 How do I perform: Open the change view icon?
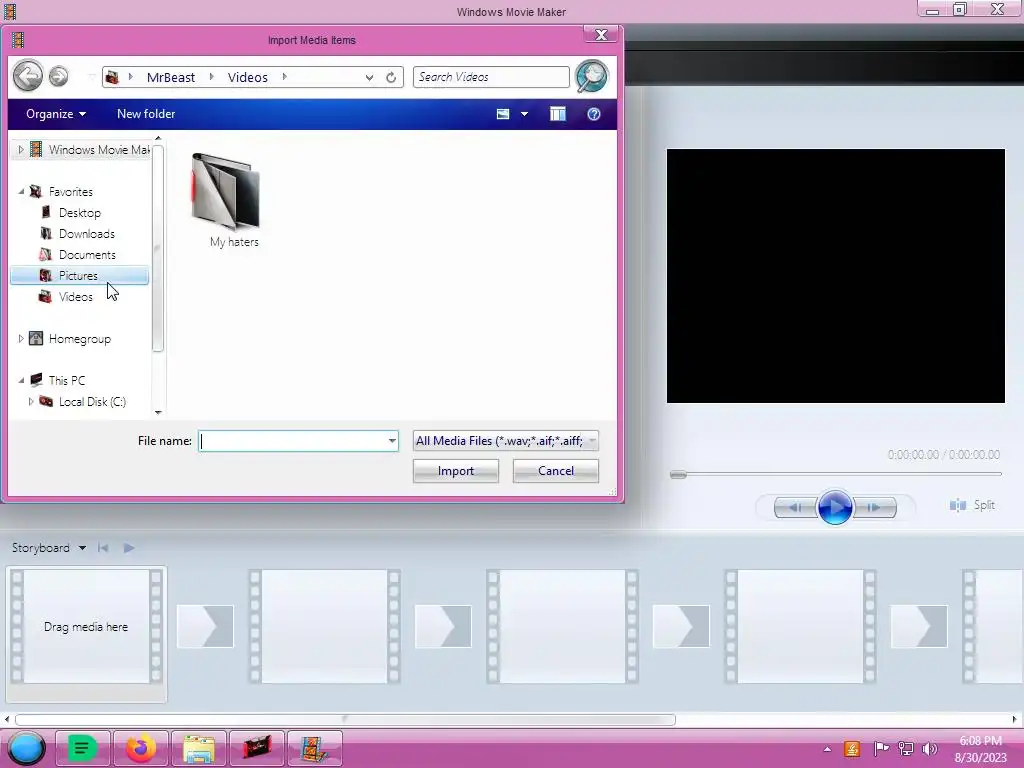point(503,114)
